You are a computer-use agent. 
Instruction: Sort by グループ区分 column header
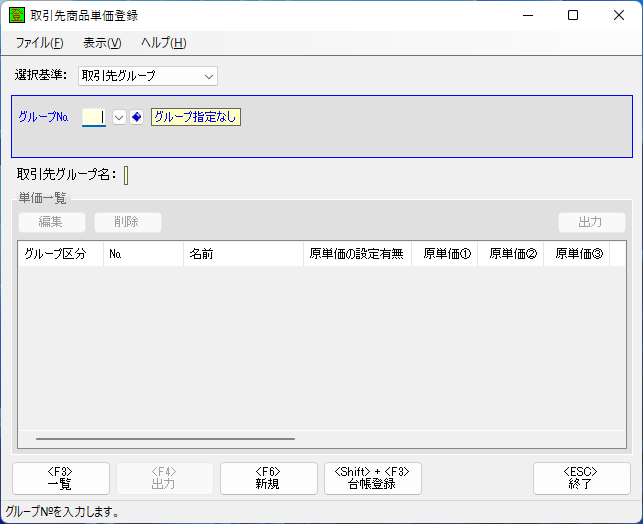click(x=61, y=254)
